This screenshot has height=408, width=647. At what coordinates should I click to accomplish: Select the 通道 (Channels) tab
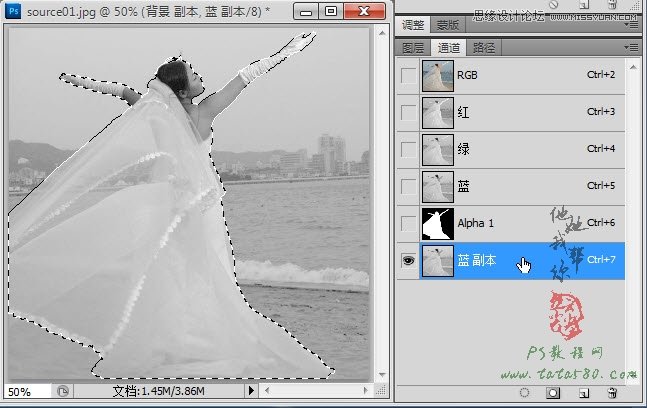(449, 48)
